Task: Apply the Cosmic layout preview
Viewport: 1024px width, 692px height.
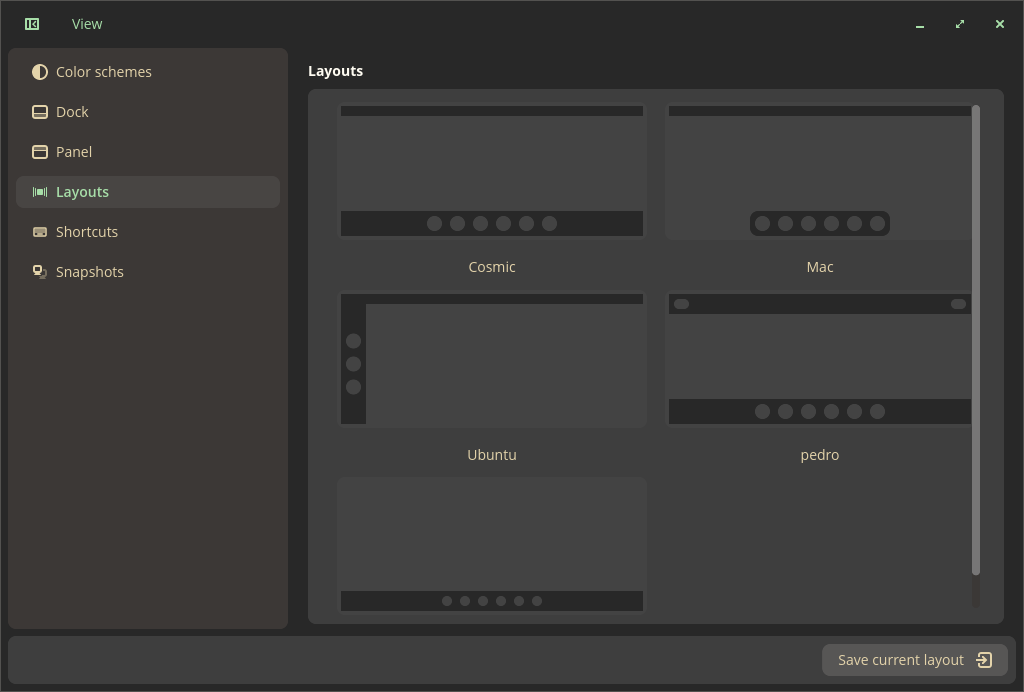Action: [x=492, y=170]
